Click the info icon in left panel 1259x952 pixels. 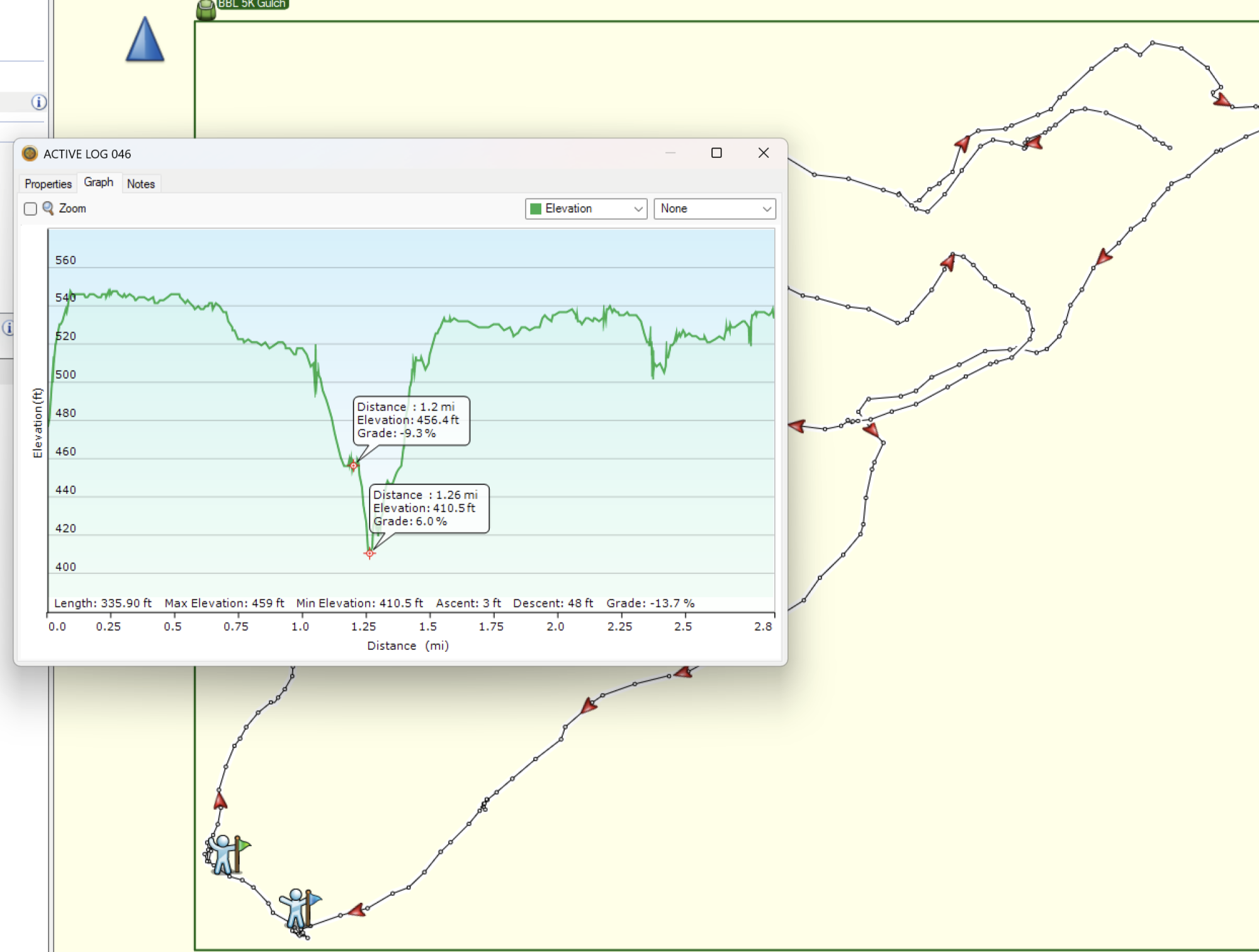tap(39, 102)
